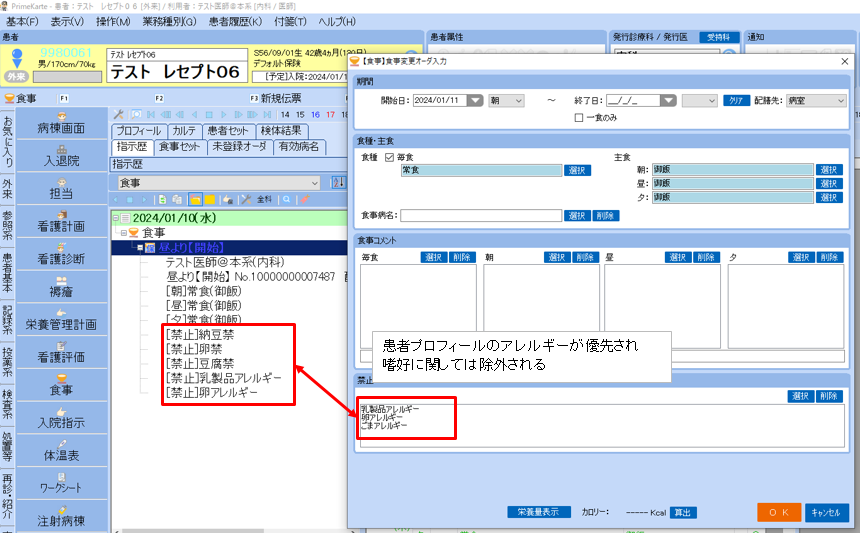Click the open folder with arrow icon
This screenshot has height=533, width=860.
tap(195, 200)
